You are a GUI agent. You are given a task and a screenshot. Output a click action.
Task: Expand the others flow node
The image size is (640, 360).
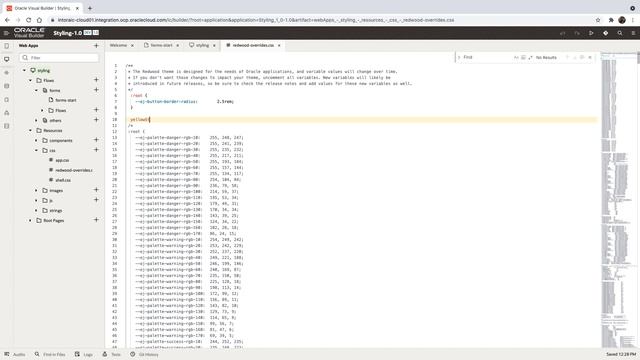[x=36, y=120]
